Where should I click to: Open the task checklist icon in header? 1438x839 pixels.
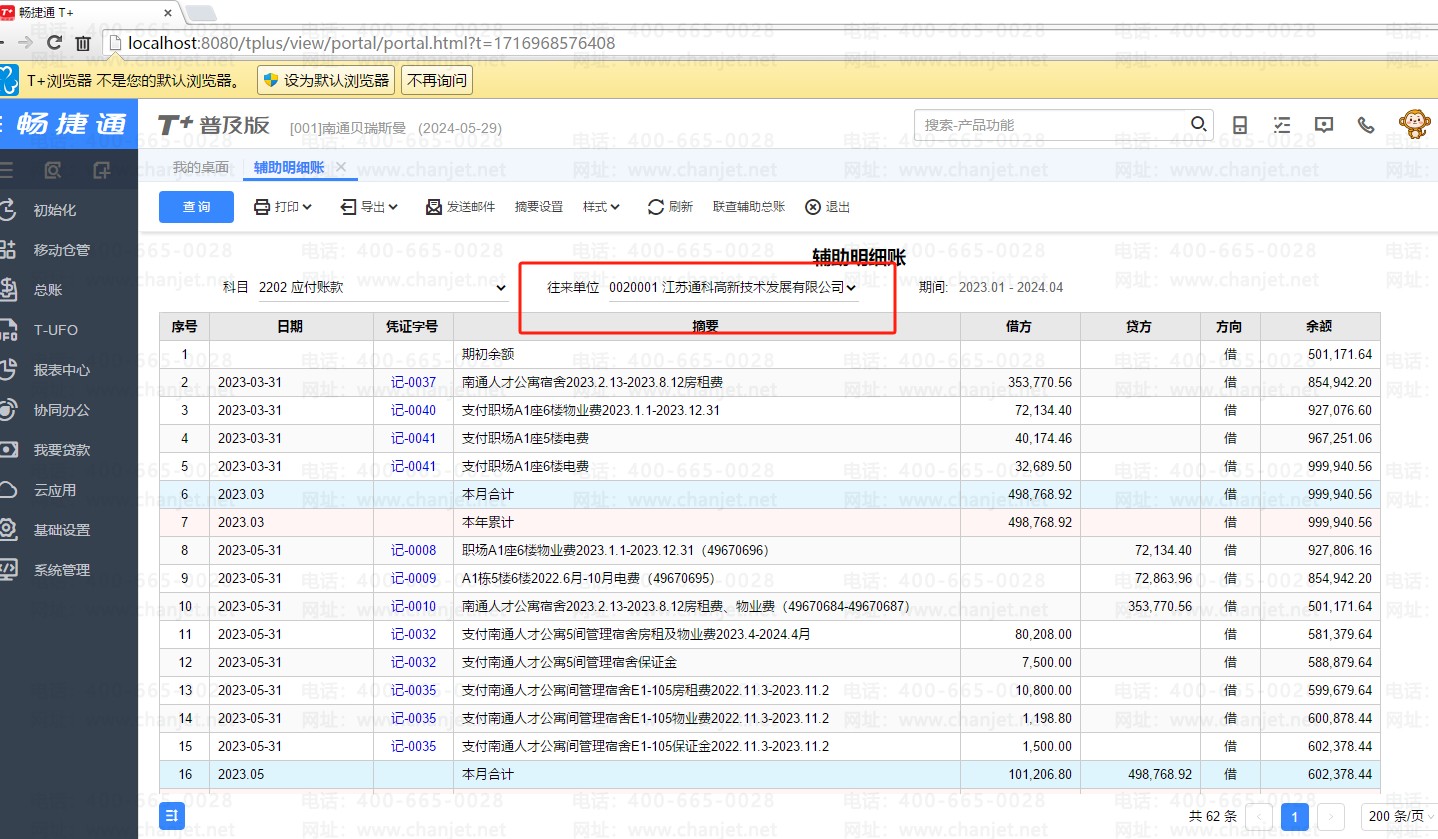[x=1282, y=125]
